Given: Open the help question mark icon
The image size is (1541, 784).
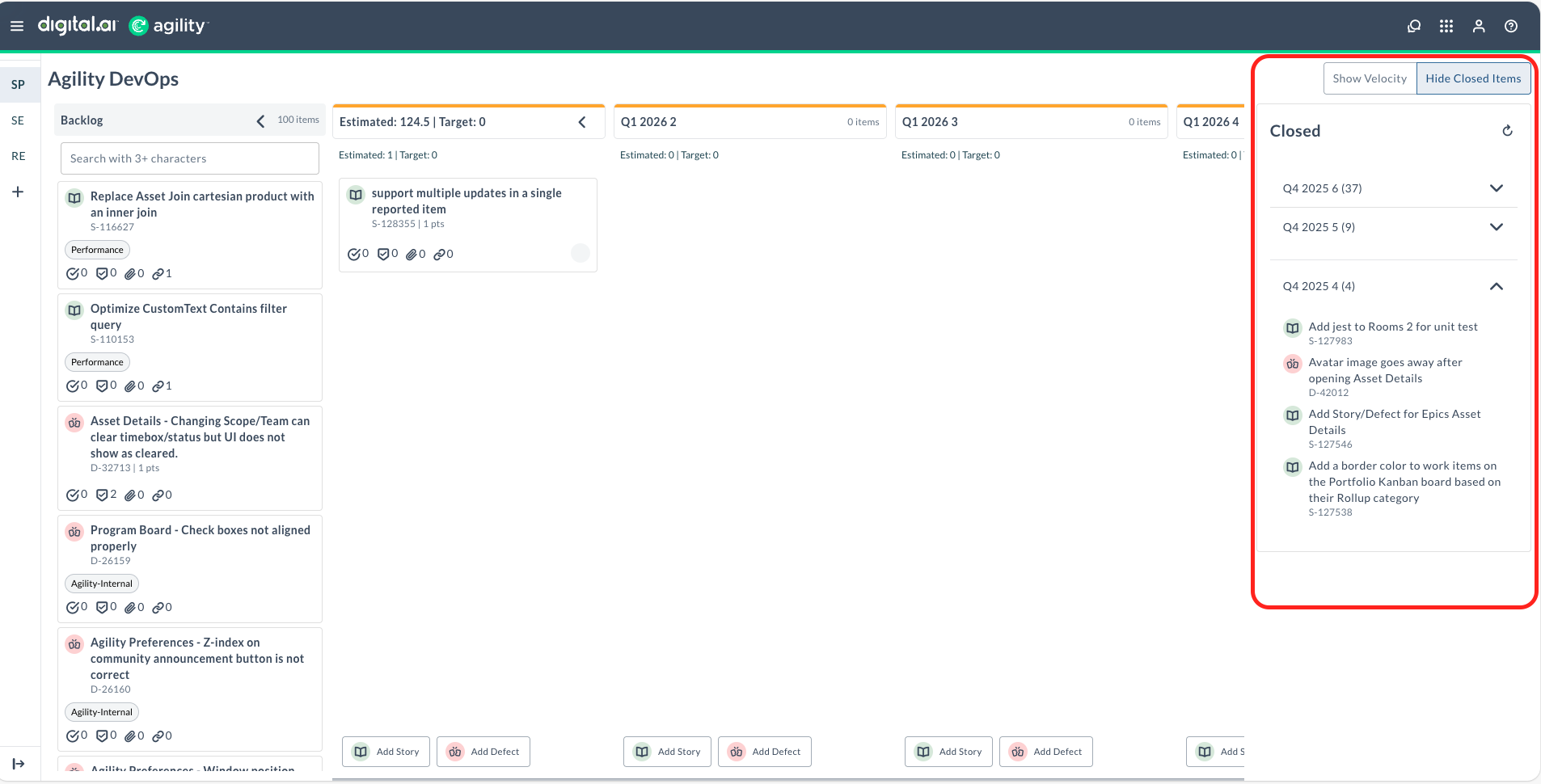Looking at the screenshot, I should coord(1510,26).
